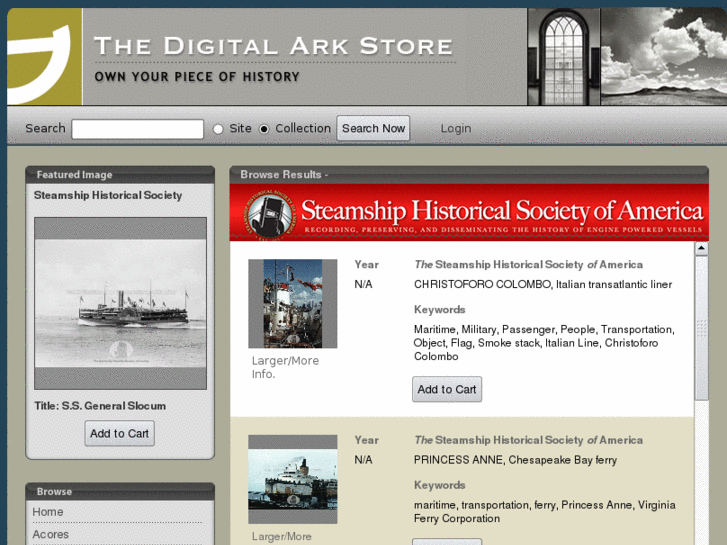Click 'Browse Results -' panel header
Screen dimensions: 727x545
(x=469, y=175)
